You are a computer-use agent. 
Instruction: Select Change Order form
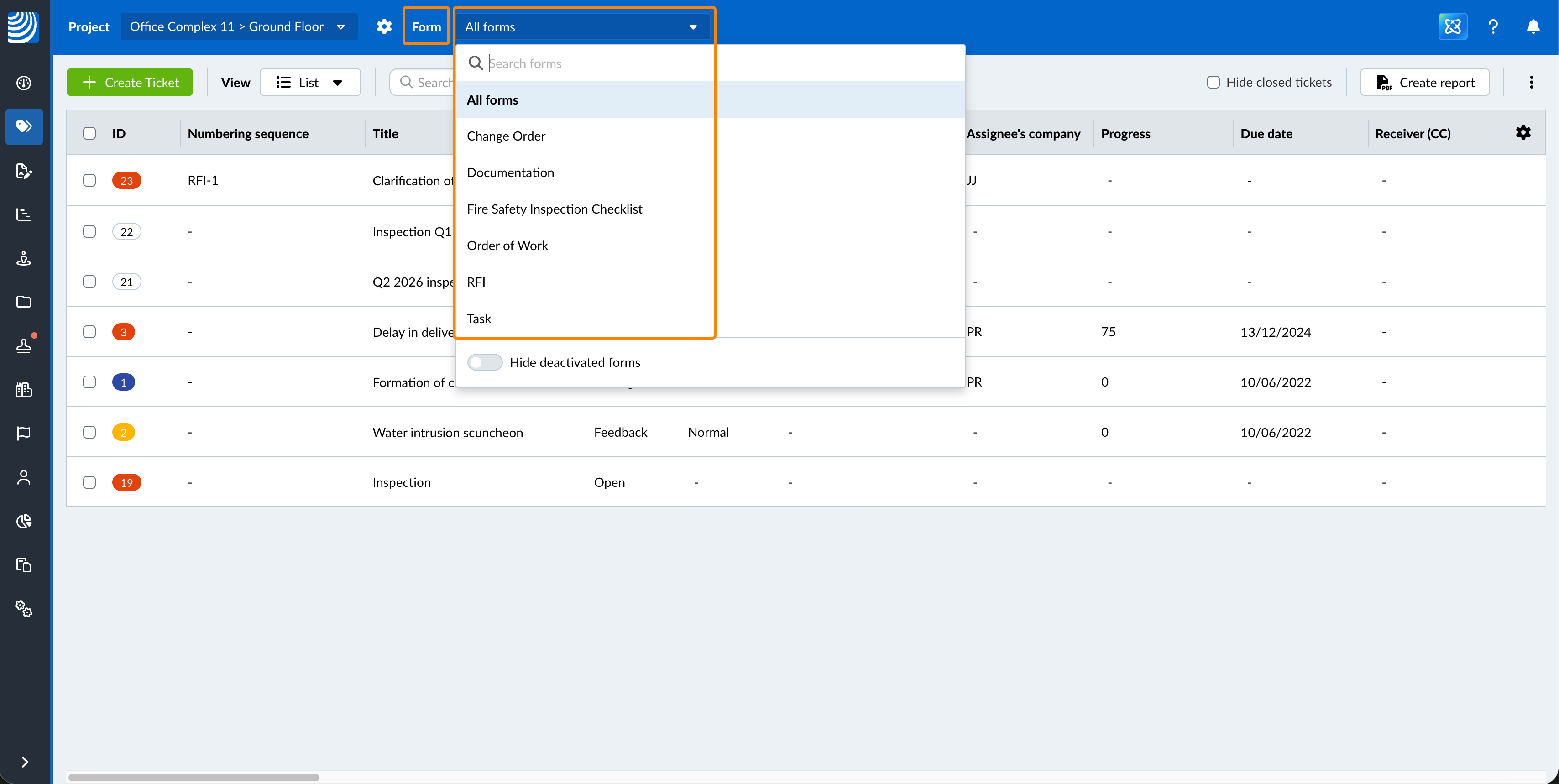pyautogui.click(x=710, y=136)
